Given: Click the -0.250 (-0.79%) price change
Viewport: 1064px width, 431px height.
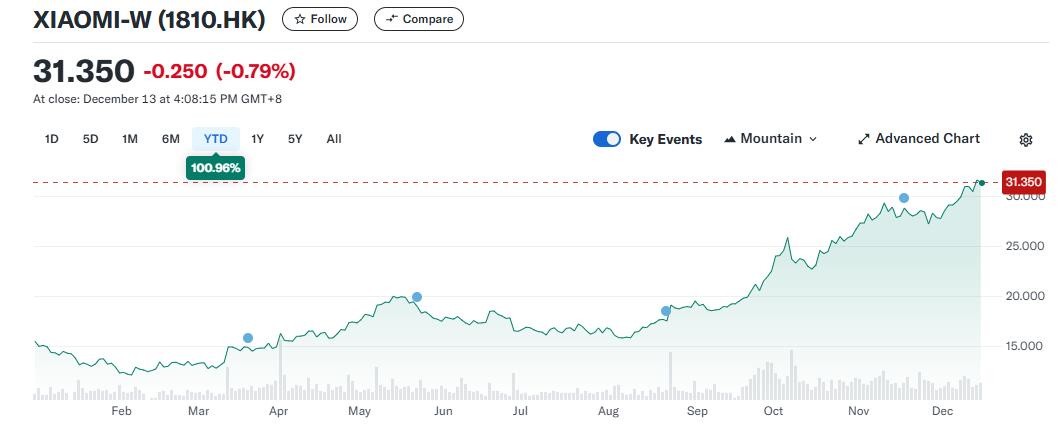Looking at the screenshot, I should 219,71.
